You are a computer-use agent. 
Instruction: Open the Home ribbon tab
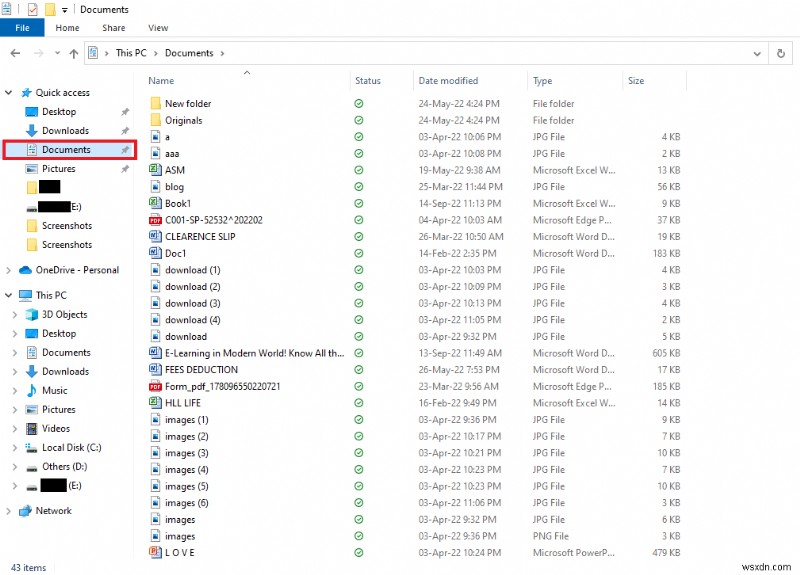67,28
